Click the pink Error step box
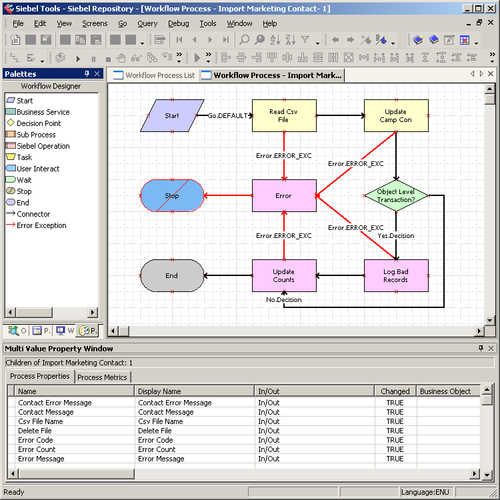The height and width of the screenshot is (500, 500). [284, 196]
